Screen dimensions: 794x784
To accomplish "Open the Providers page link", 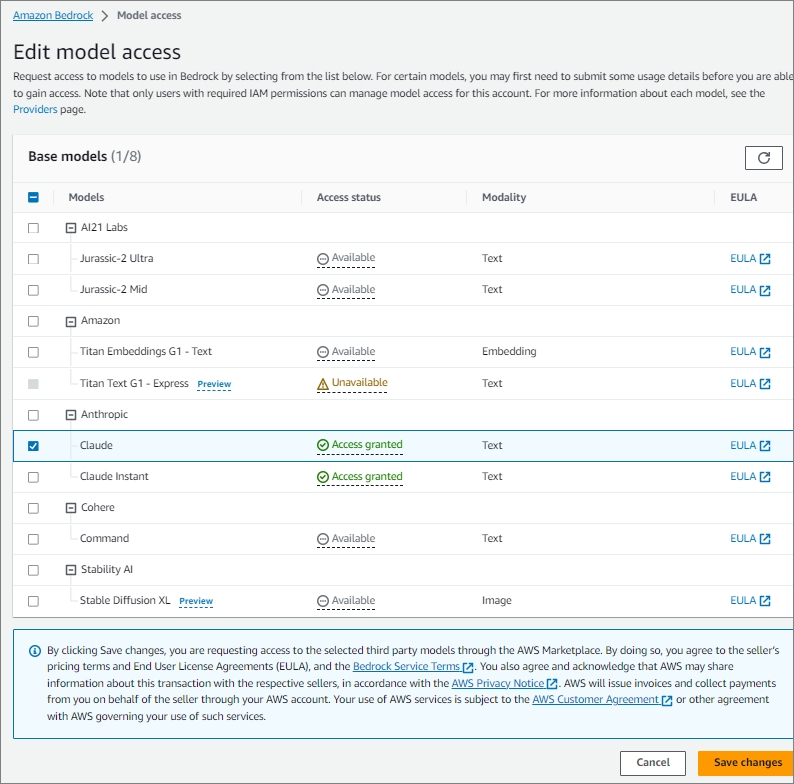I will [x=35, y=109].
